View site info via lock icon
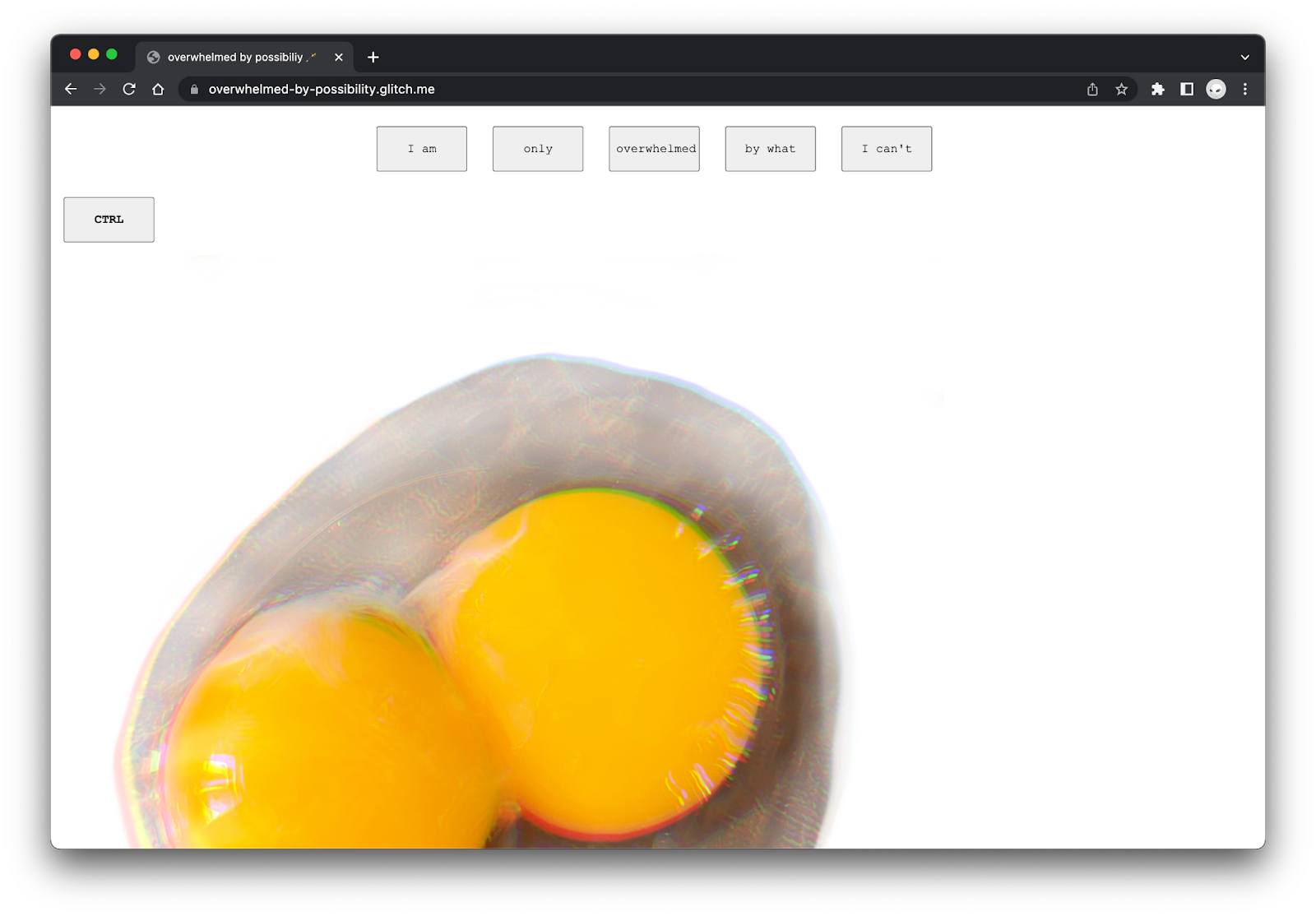This screenshot has width=1316, height=916. (x=194, y=89)
